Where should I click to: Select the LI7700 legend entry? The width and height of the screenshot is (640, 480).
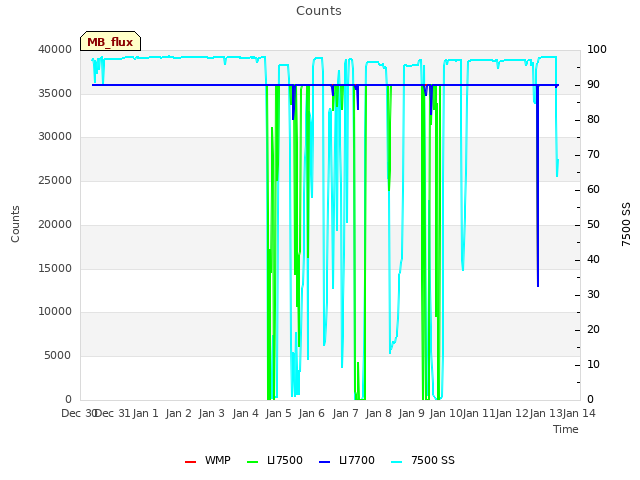347,460
